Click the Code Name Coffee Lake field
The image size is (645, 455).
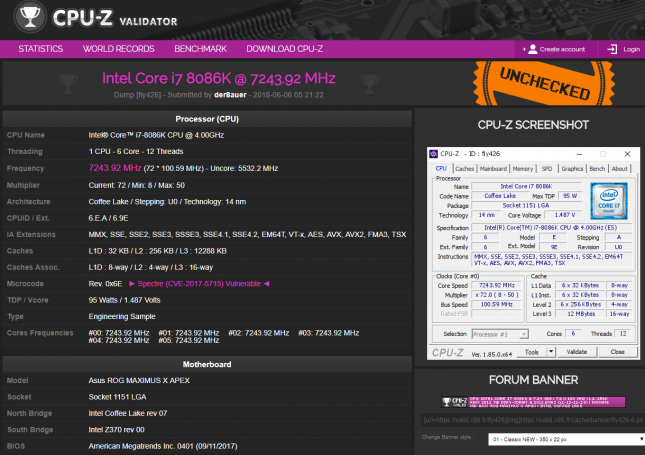[500, 196]
